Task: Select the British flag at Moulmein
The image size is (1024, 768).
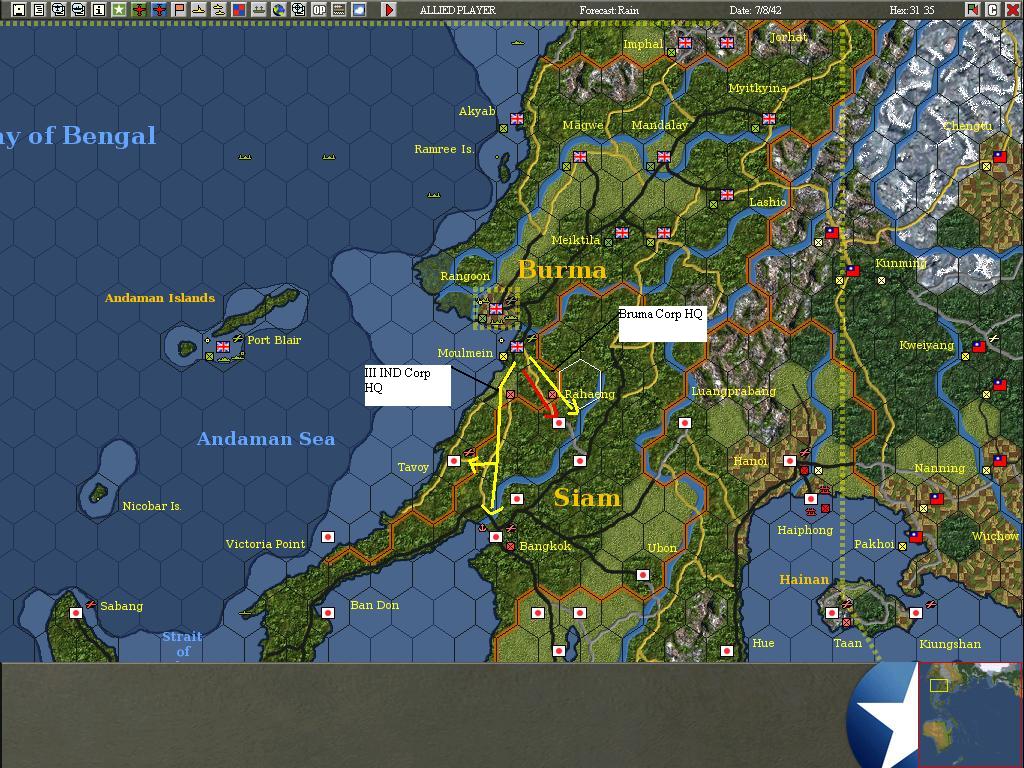Action: pos(517,347)
